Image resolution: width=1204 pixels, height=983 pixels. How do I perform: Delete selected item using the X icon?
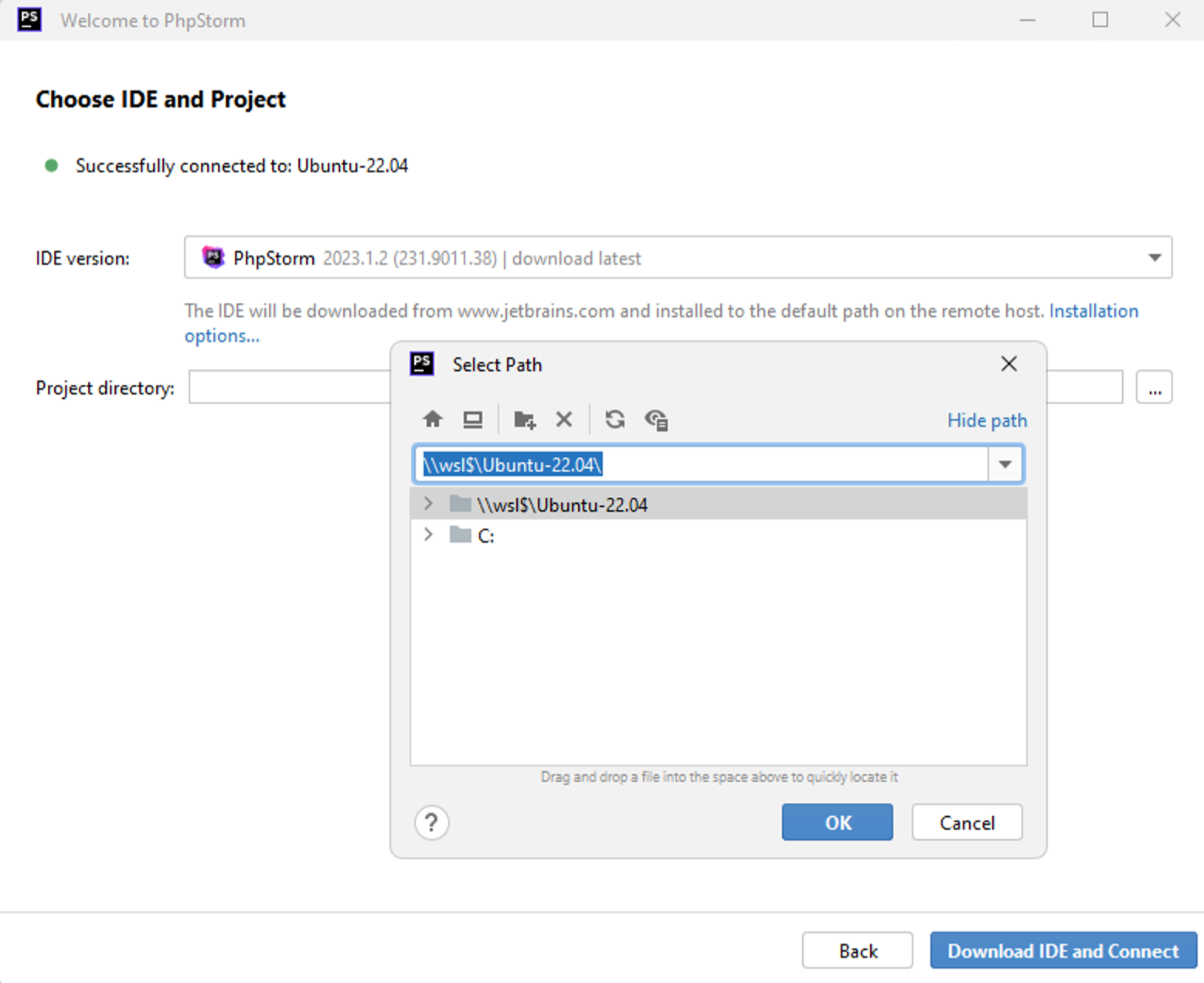564,419
